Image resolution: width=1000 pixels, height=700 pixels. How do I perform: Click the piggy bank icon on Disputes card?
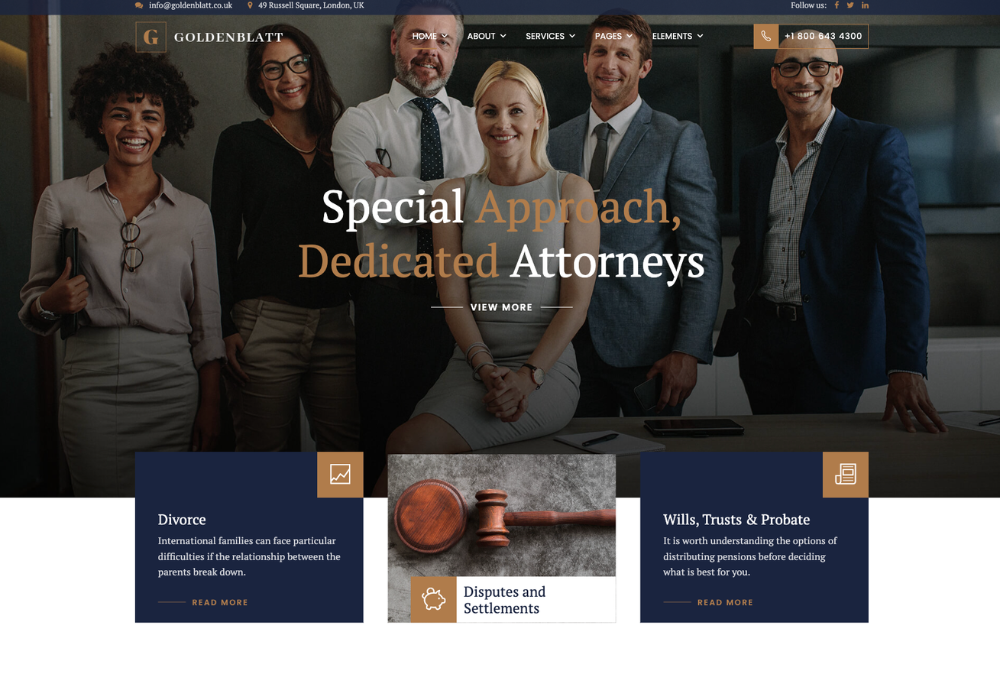(433, 599)
